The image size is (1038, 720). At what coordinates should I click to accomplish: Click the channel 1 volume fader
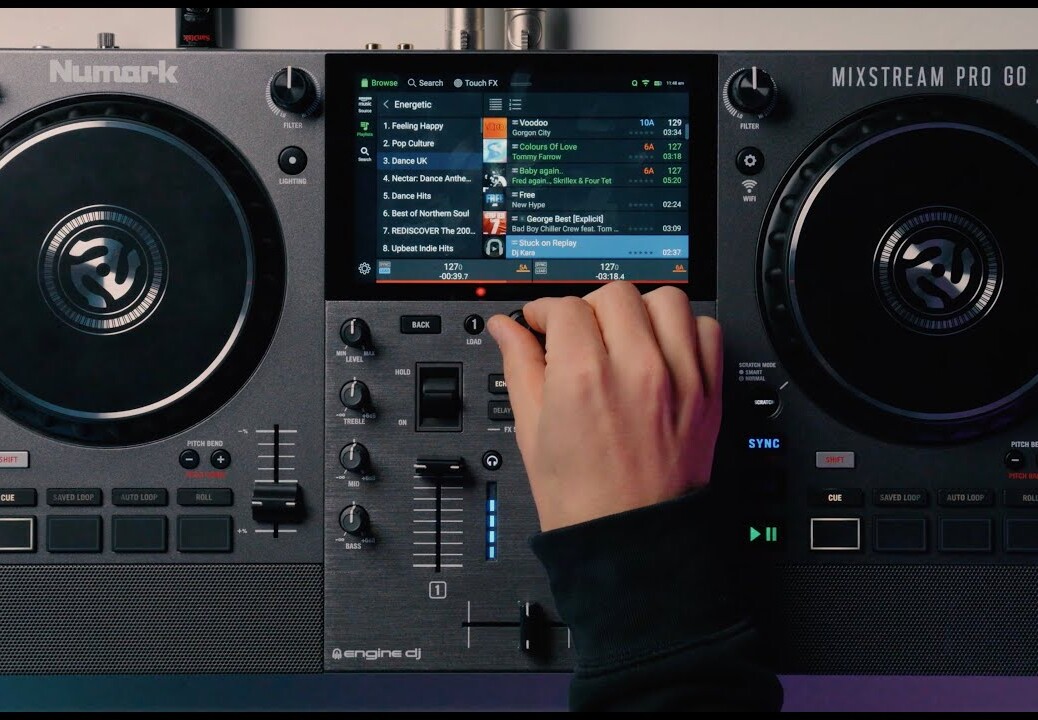pos(438,467)
